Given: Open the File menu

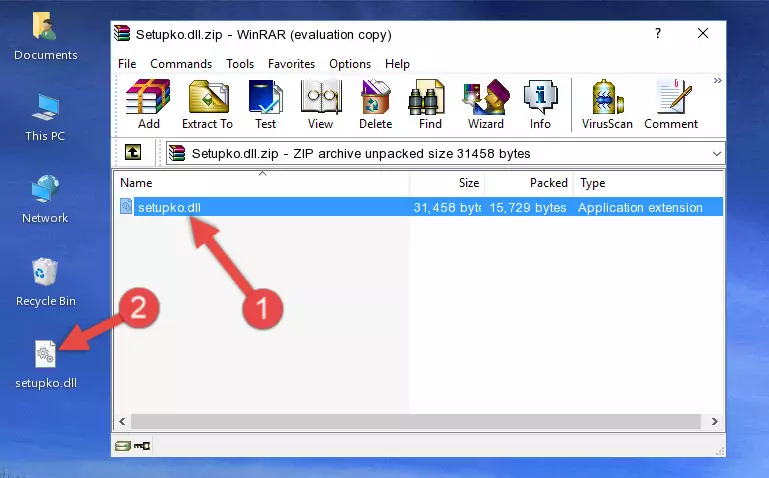Looking at the screenshot, I should click(127, 64).
